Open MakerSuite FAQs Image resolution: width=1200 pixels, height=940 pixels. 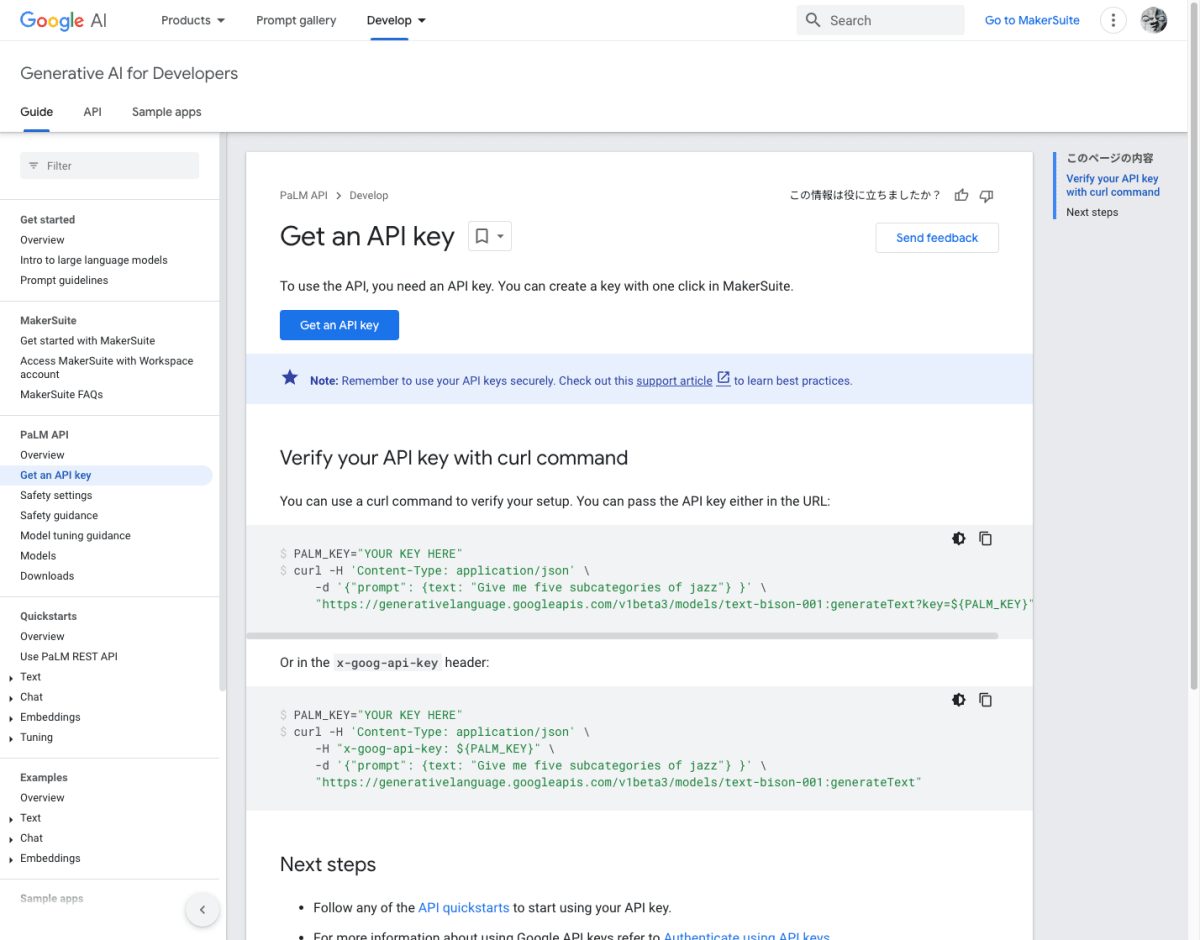point(61,395)
